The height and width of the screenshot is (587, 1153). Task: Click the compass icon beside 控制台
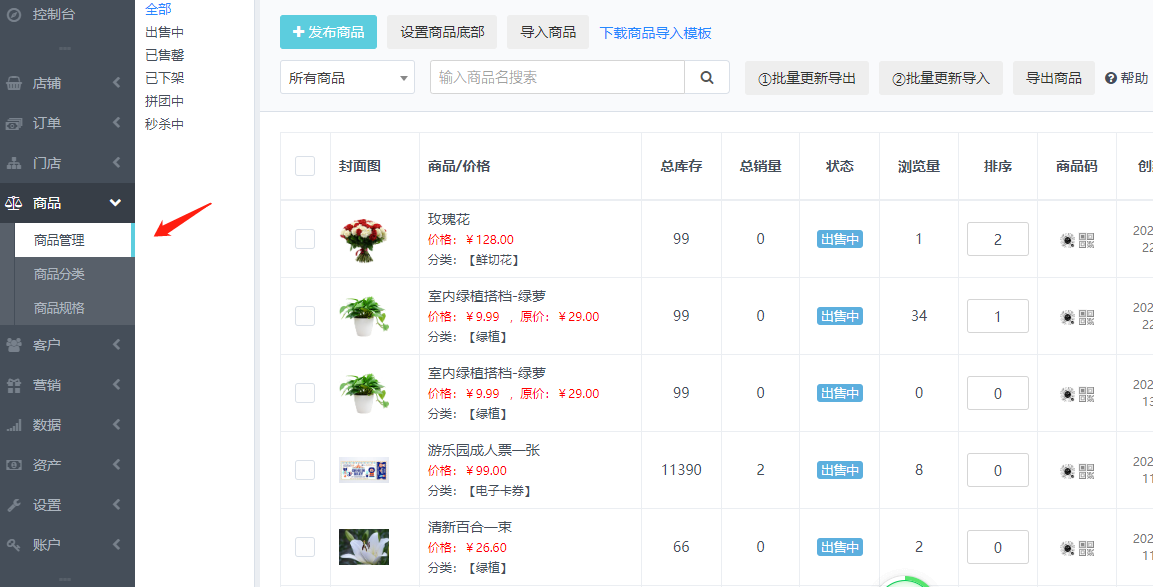click(x=13, y=14)
